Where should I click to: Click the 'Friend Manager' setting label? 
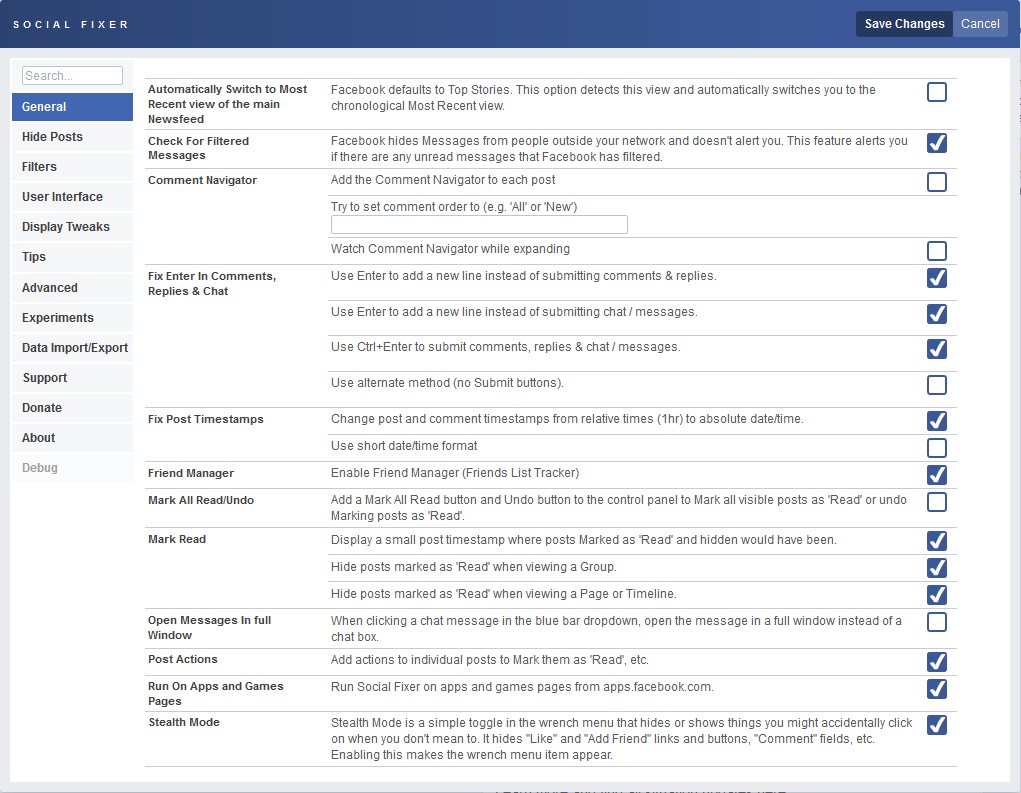(191, 473)
